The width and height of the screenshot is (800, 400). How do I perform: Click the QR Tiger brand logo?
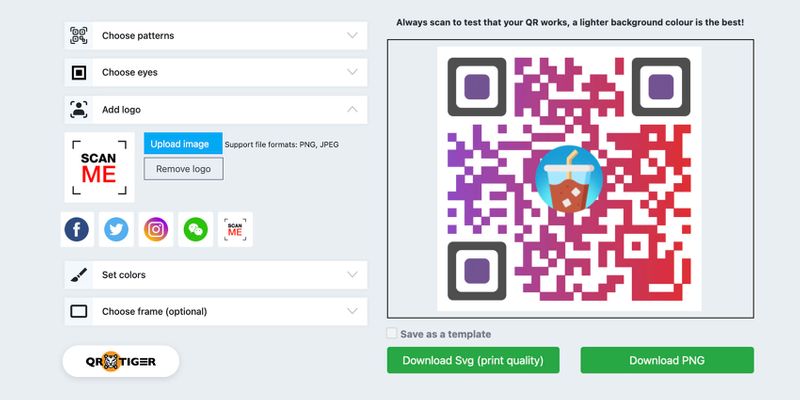tap(121, 361)
